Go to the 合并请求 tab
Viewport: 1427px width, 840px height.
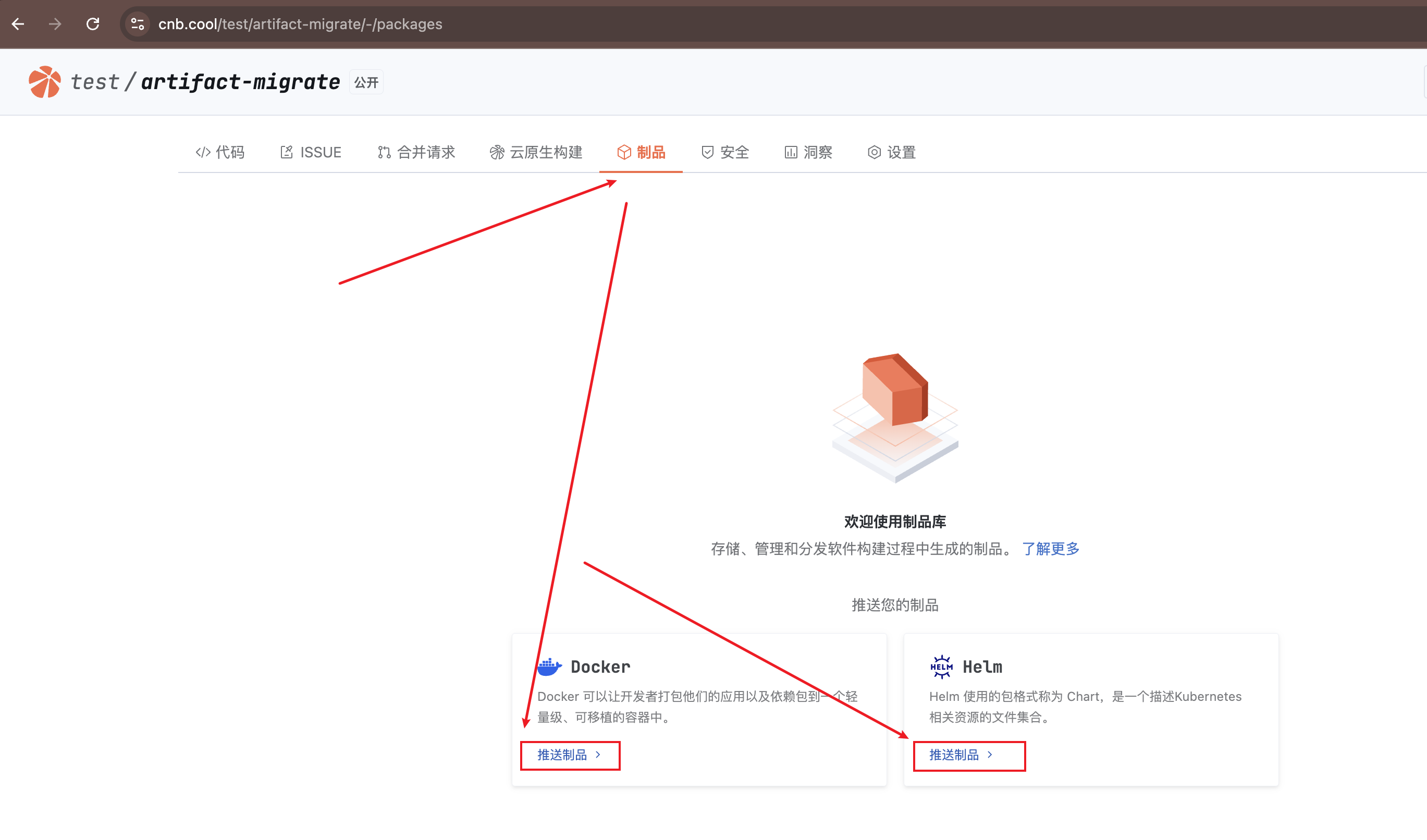(x=416, y=152)
